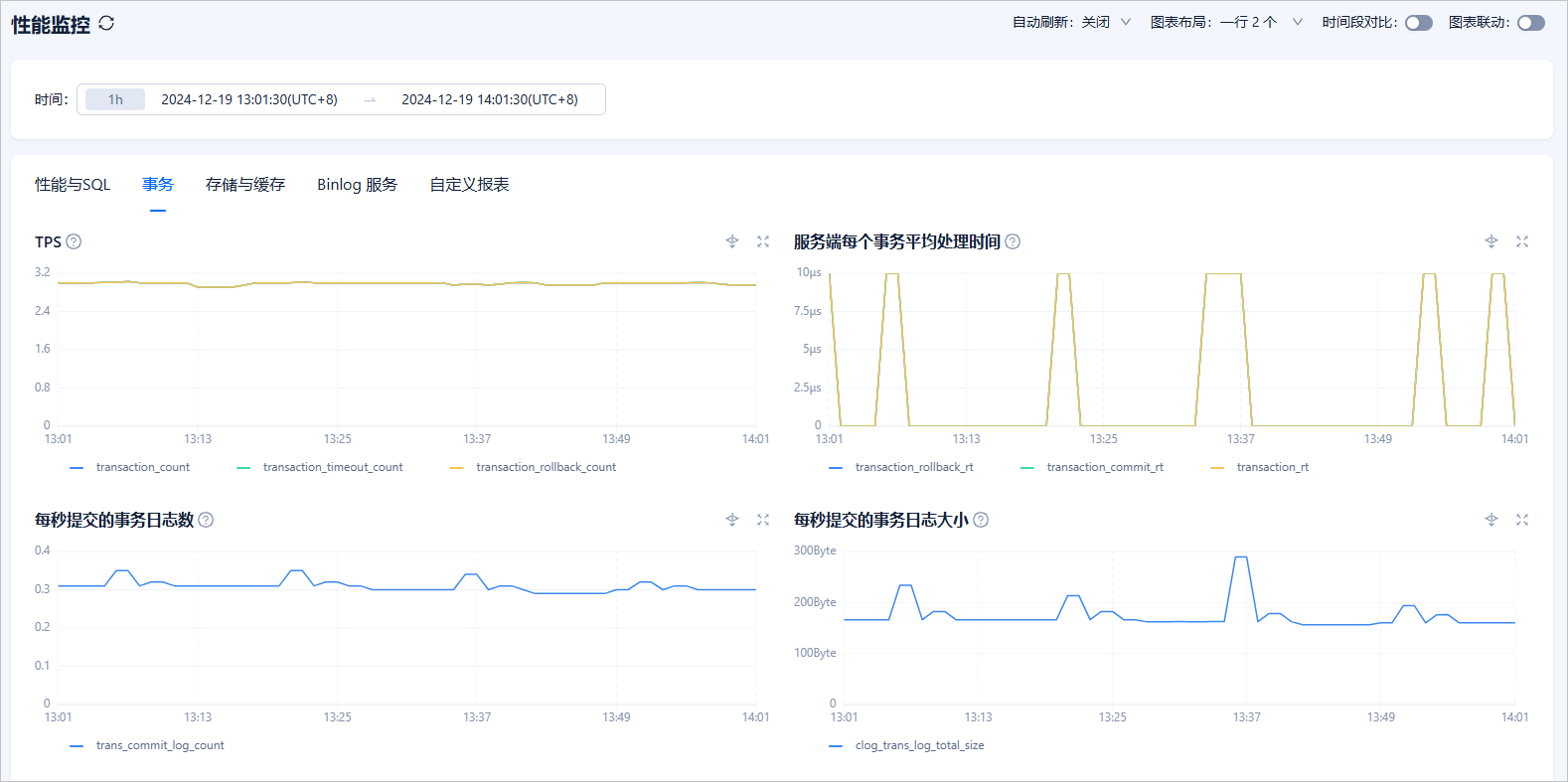Click the 100Byte axis label
This screenshot has width=1568, height=782.
[x=815, y=653]
